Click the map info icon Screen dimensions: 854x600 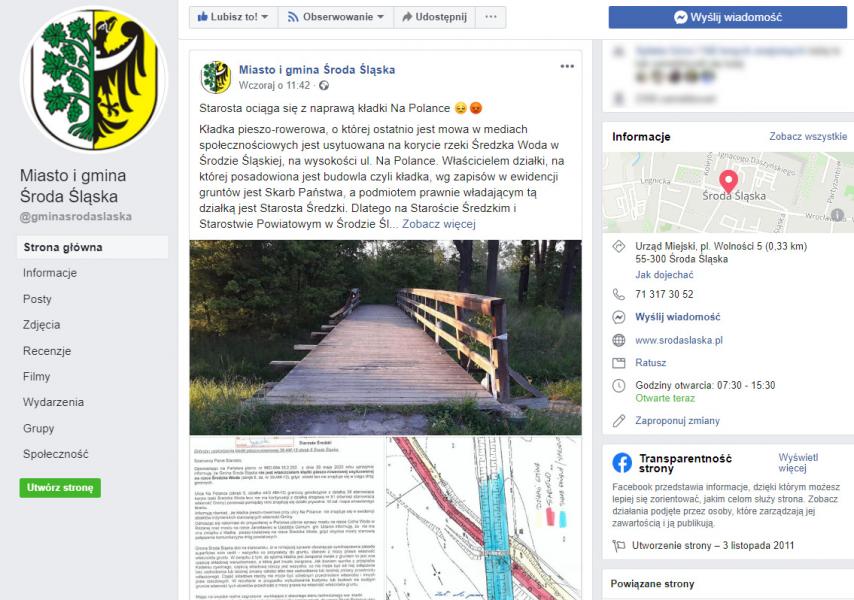pos(837,215)
